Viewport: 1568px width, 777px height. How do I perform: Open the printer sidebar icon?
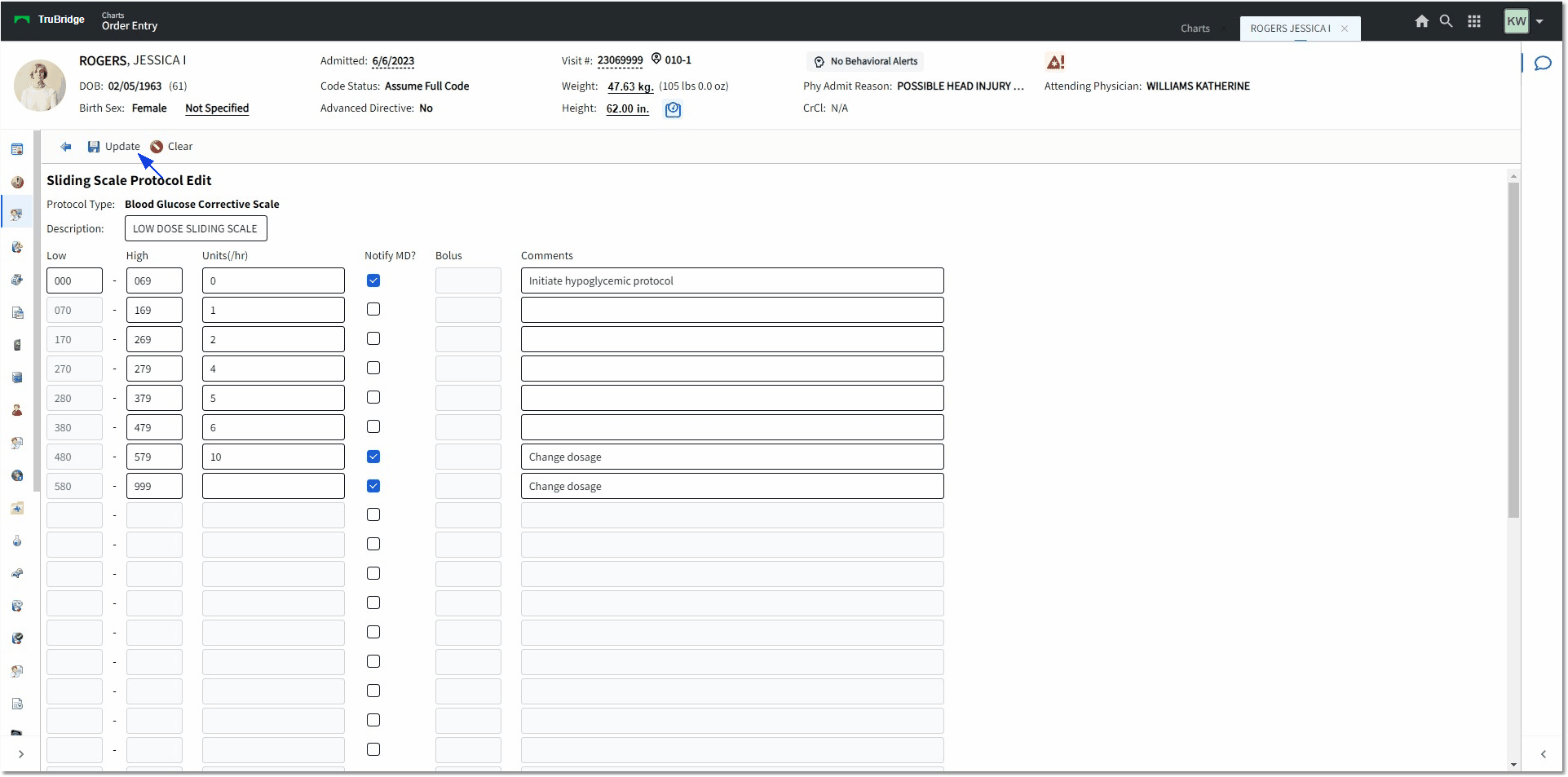17,280
